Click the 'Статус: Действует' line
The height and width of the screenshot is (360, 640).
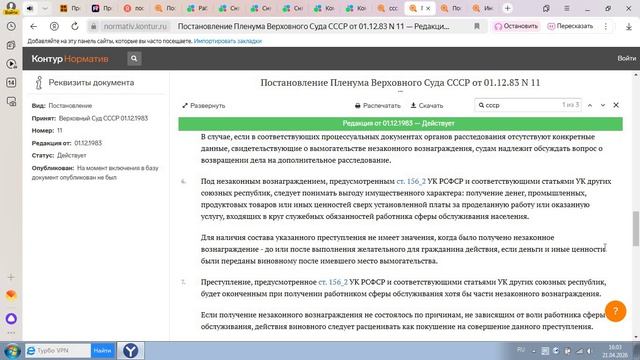[59, 156]
